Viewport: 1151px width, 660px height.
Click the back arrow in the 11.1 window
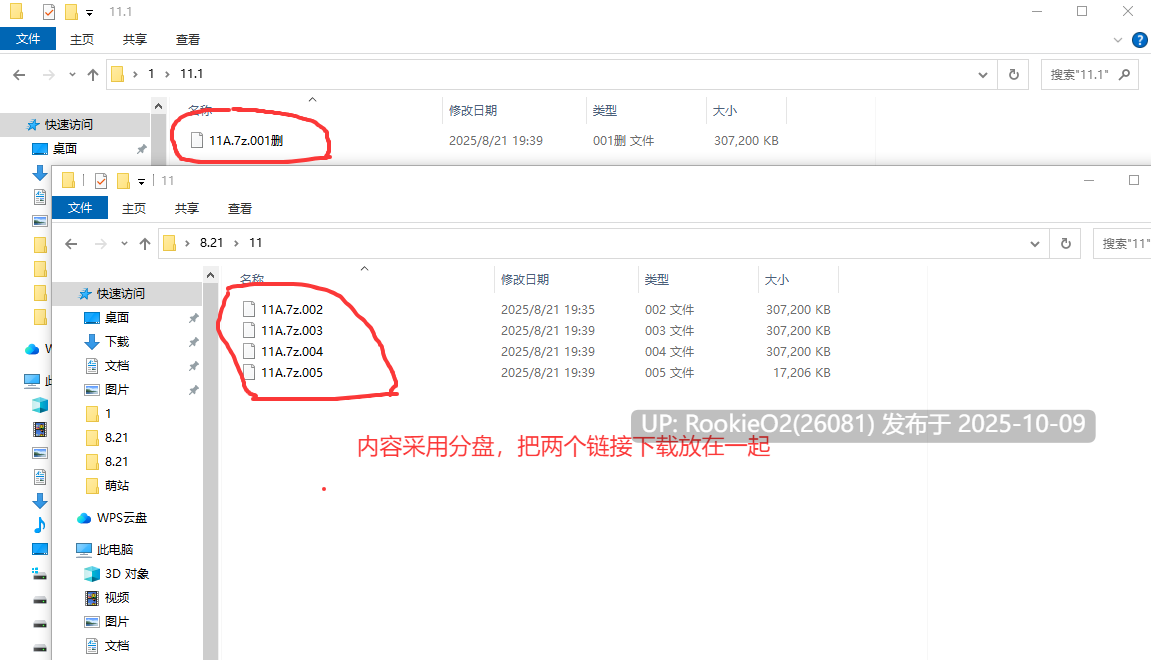click(20, 74)
